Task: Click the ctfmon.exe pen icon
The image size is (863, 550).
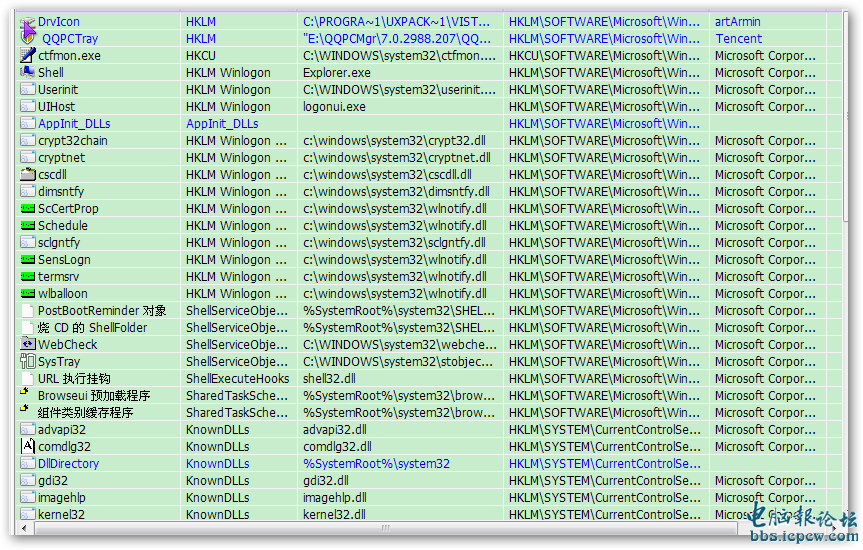Action: click(28, 55)
